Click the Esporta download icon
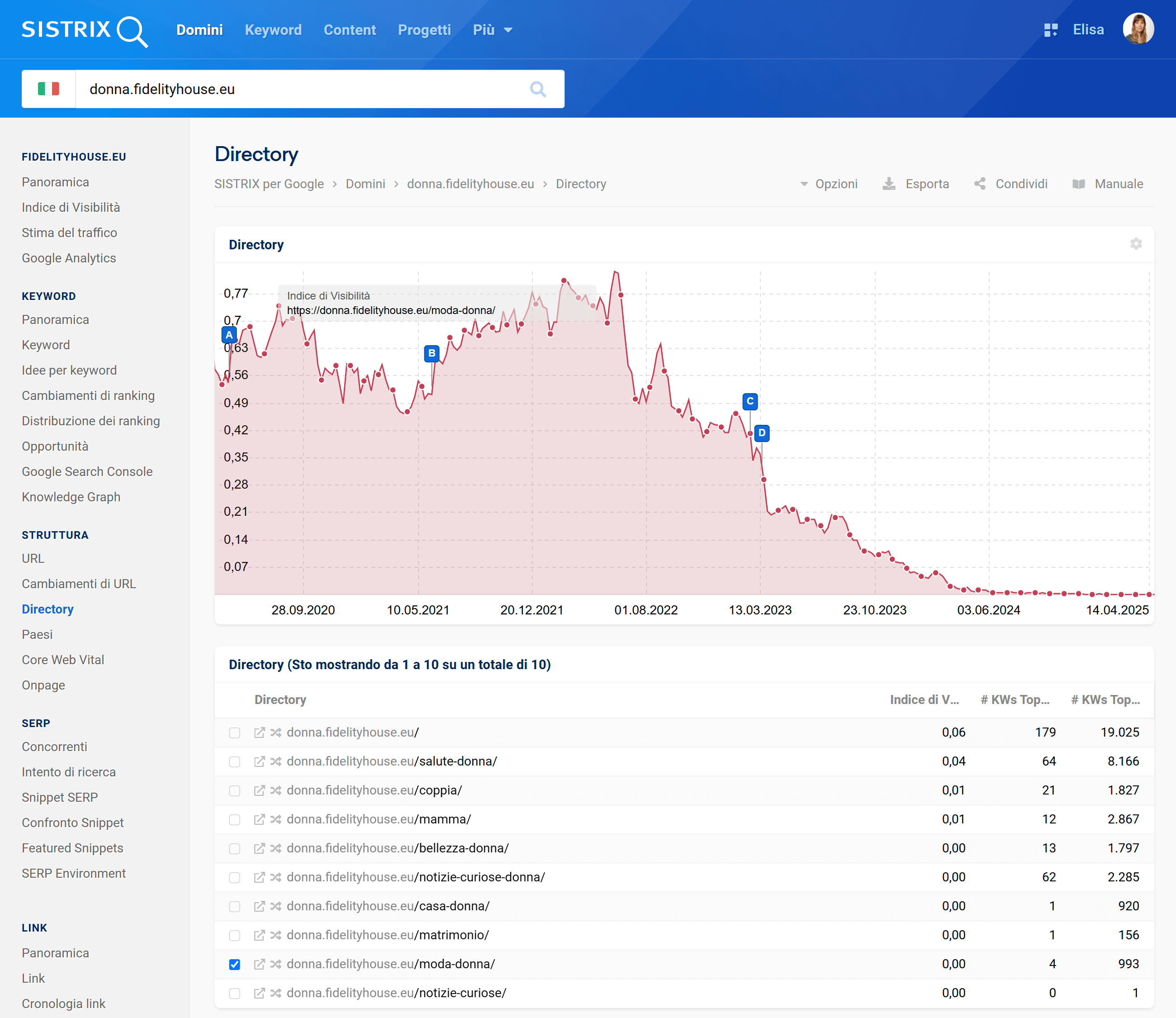This screenshot has width=1176, height=1018. tap(889, 184)
